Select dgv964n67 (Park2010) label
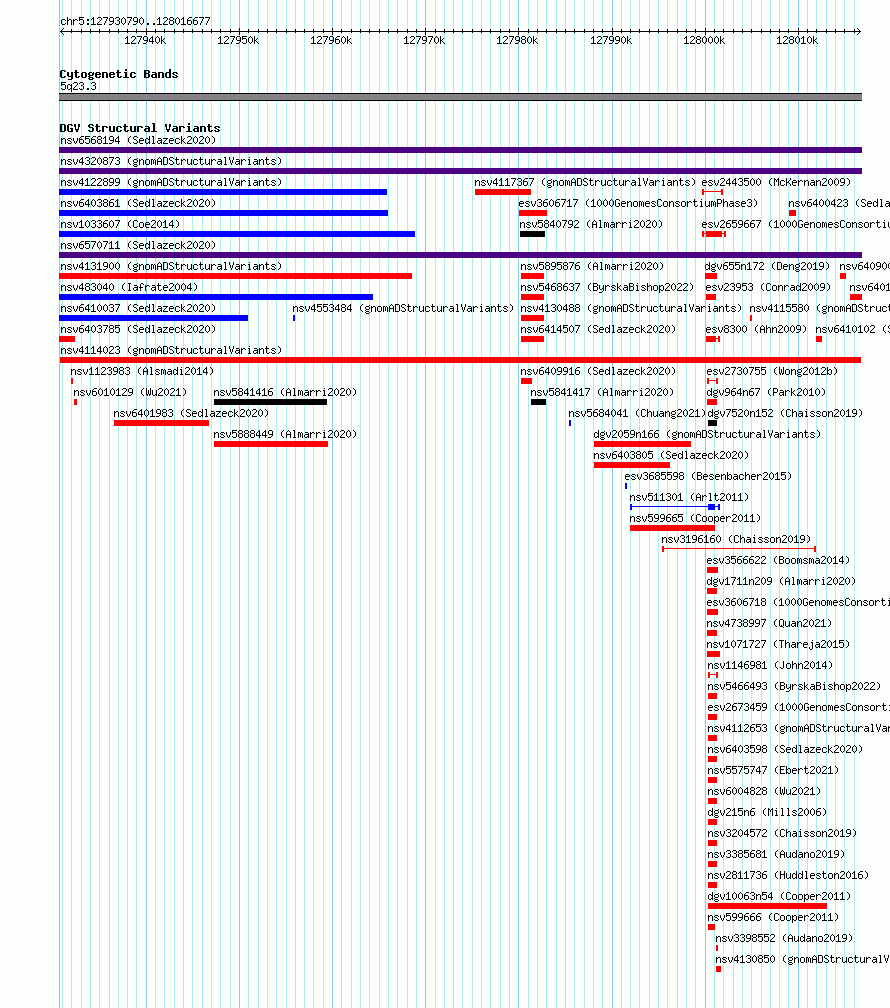890x1008 pixels. tap(766, 392)
